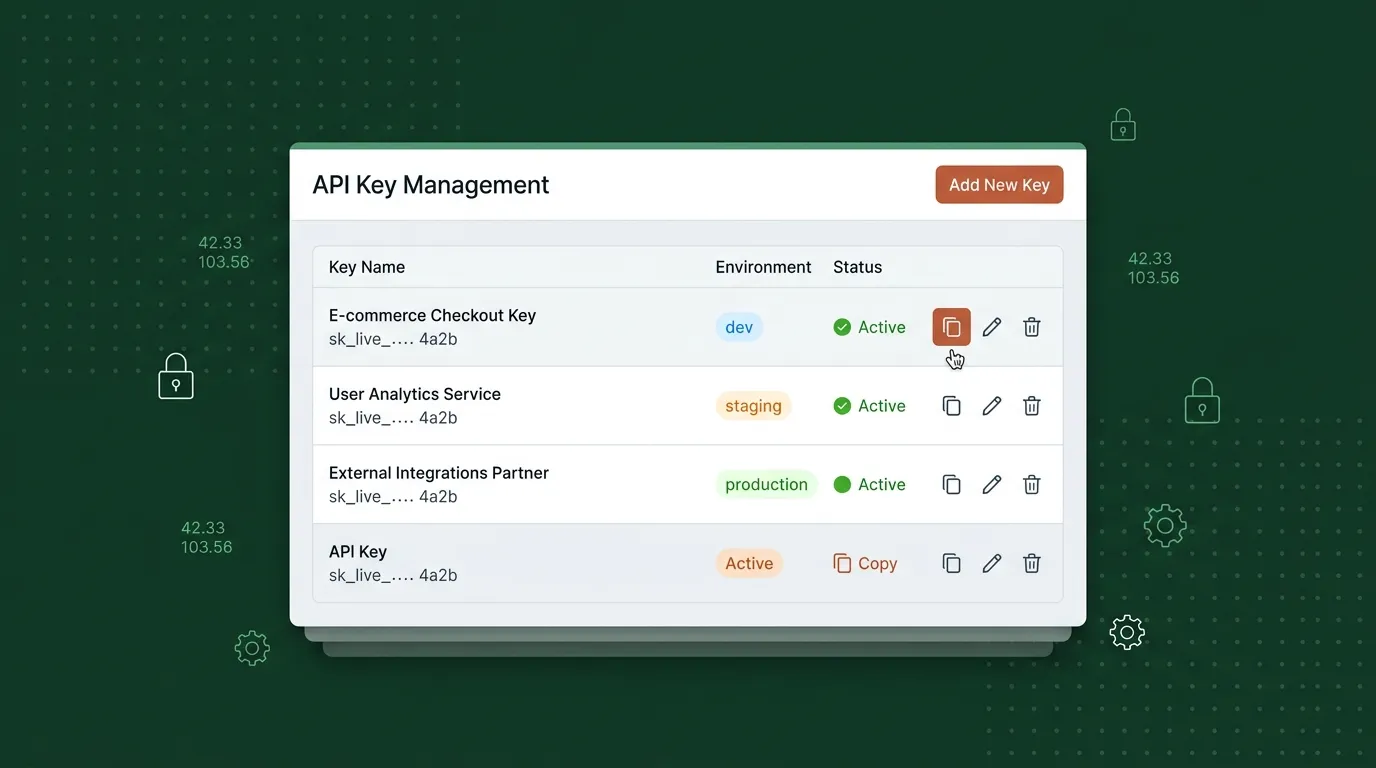The width and height of the screenshot is (1376, 768).
Task: Toggle Active status on E-commerce Checkout Key
Action: (868, 326)
